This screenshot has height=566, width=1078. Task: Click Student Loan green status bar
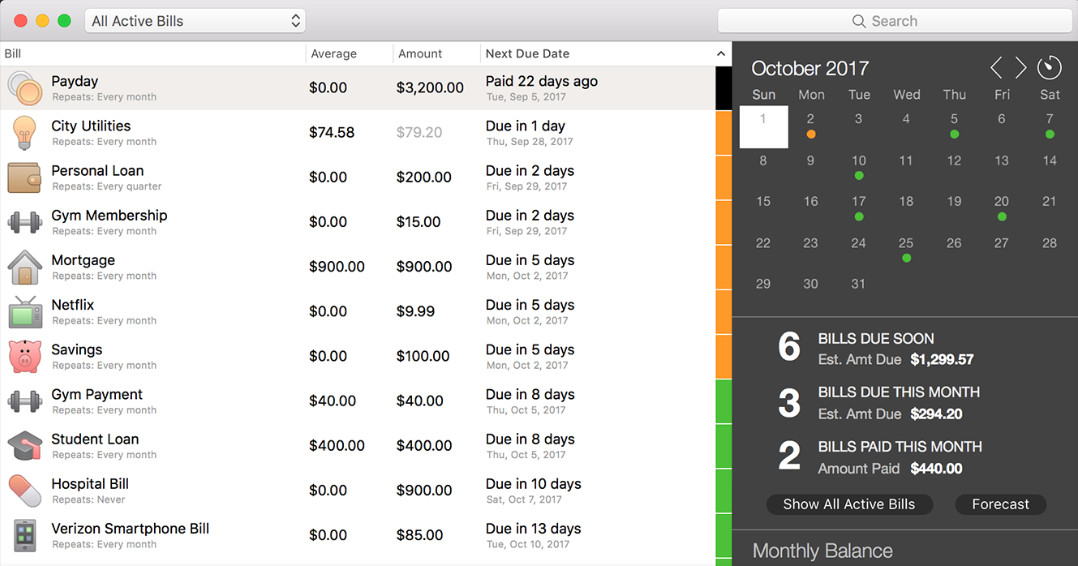pyautogui.click(x=723, y=446)
